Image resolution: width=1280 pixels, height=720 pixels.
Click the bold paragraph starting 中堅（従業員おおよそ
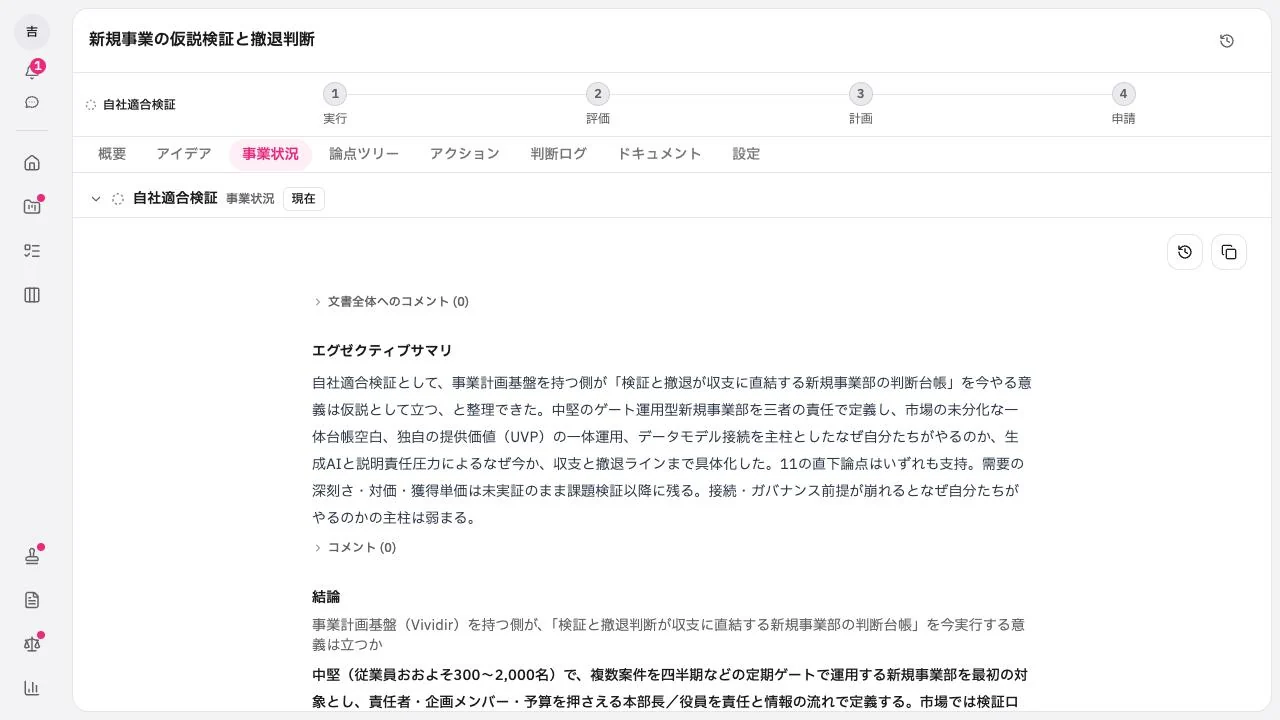coord(669,688)
